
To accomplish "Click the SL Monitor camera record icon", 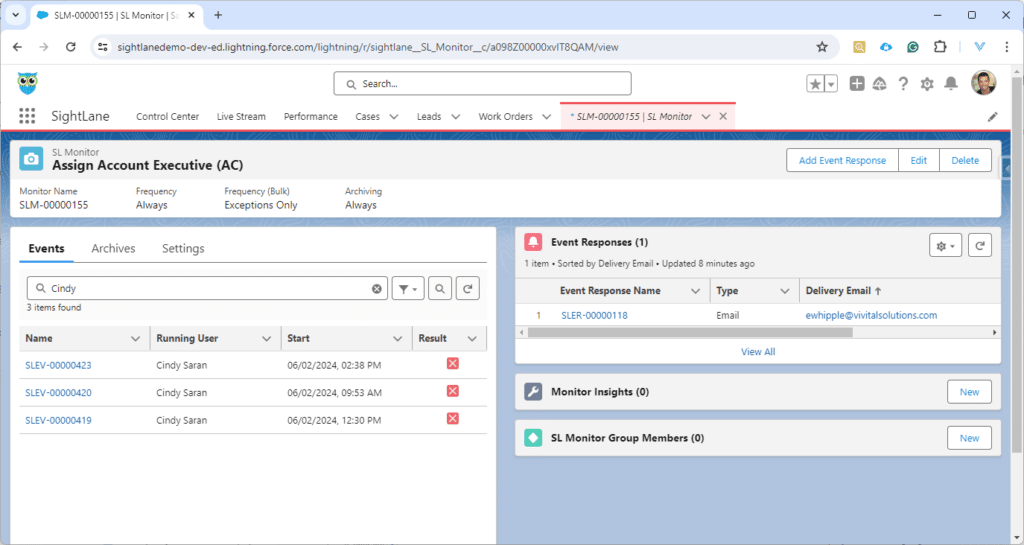I will pyautogui.click(x=31, y=159).
